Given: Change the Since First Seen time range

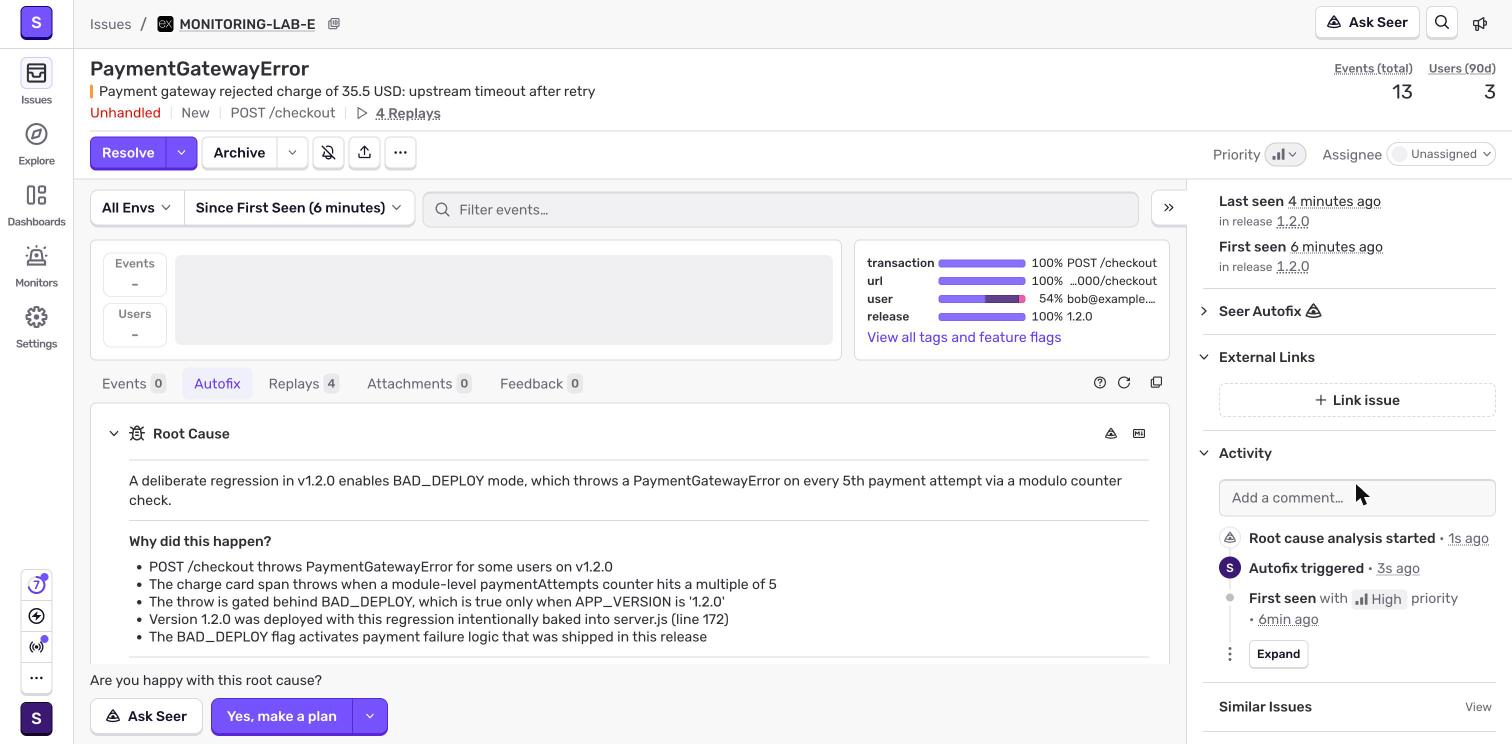Looking at the screenshot, I should (299, 208).
